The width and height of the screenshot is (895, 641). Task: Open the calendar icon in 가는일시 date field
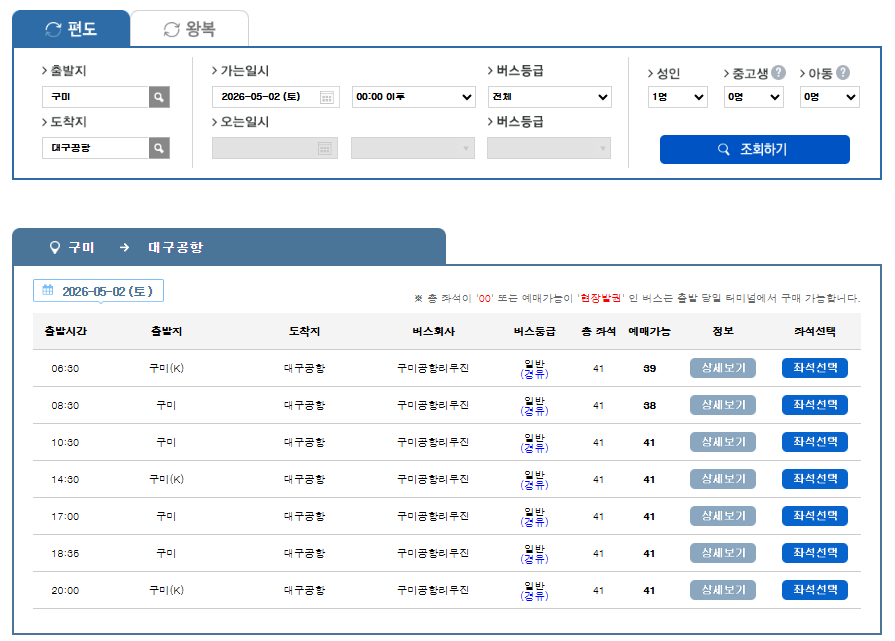(326, 98)
